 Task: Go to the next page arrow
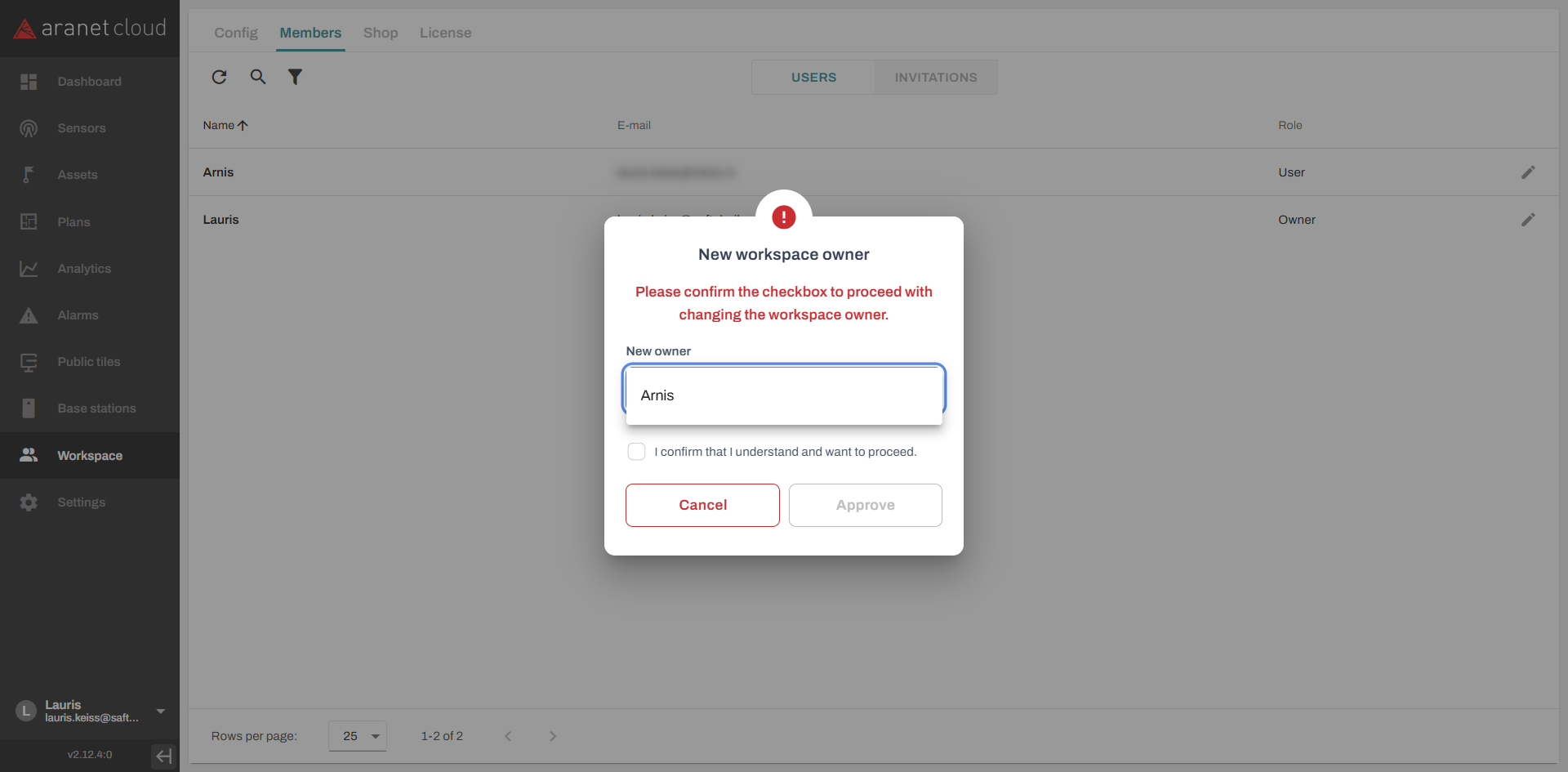click(x=553, y=736)
